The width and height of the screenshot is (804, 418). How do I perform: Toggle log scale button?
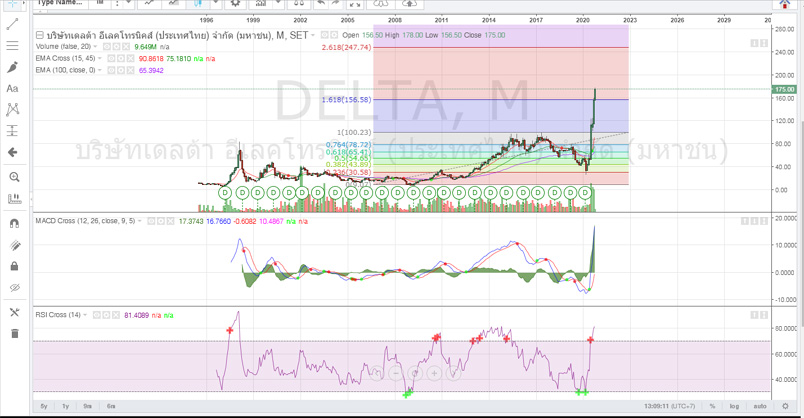point(734,406)
